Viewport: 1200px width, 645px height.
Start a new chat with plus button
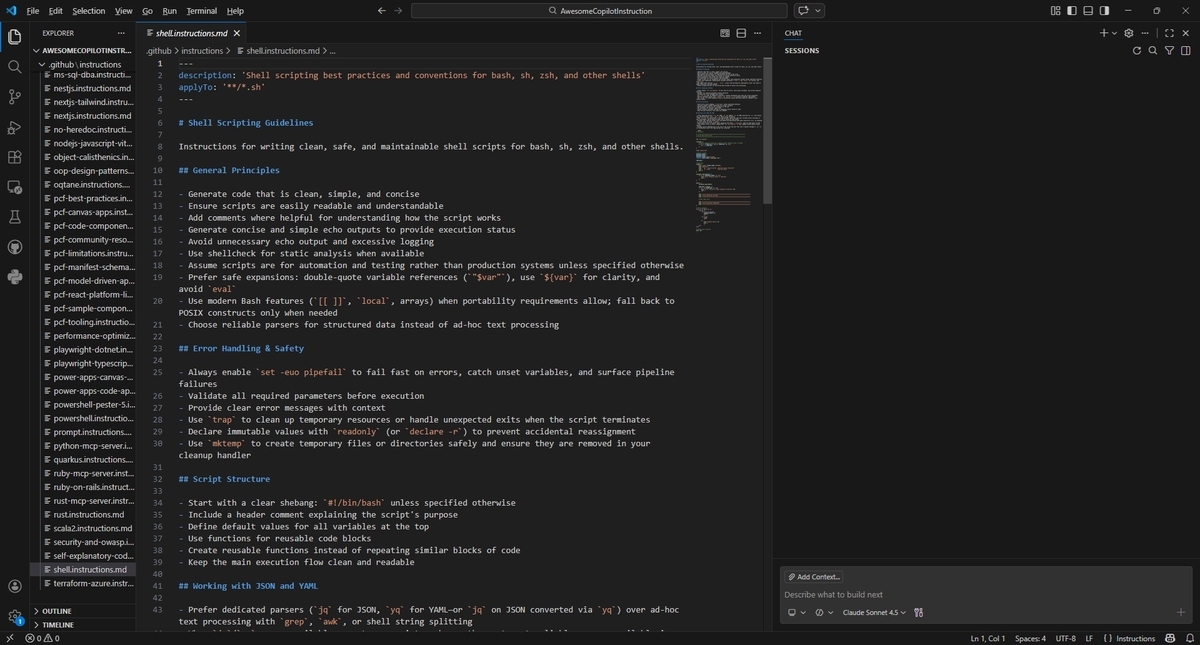coord(1104,33)
